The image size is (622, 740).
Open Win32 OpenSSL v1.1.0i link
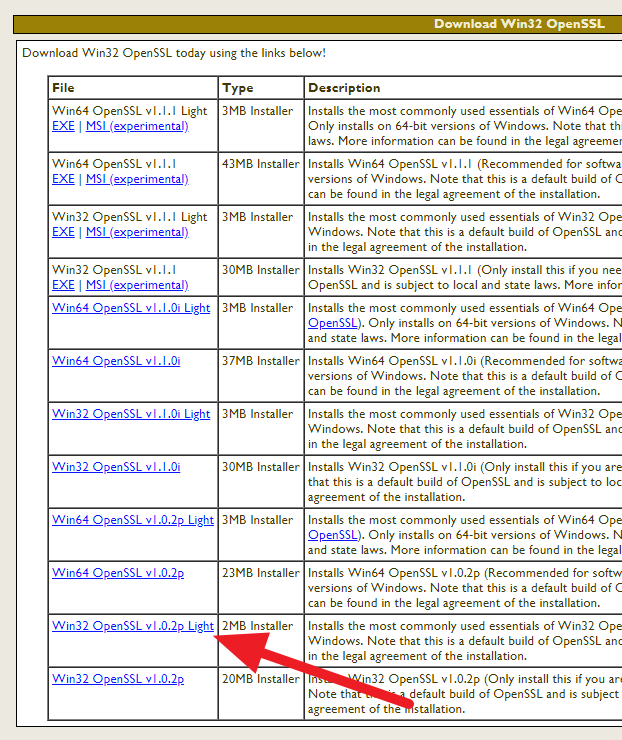click(x=116, y=467)
